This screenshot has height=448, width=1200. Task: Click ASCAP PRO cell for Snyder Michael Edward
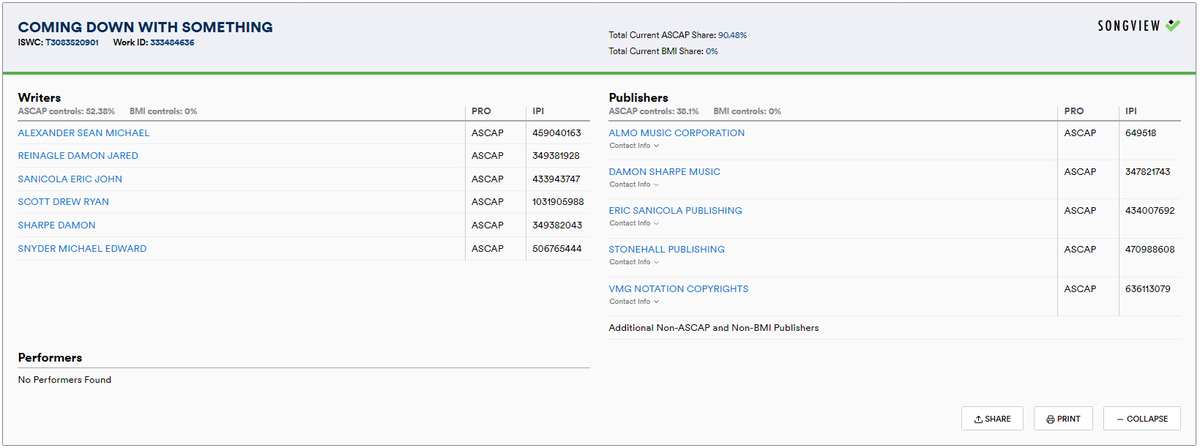(487, 248)
